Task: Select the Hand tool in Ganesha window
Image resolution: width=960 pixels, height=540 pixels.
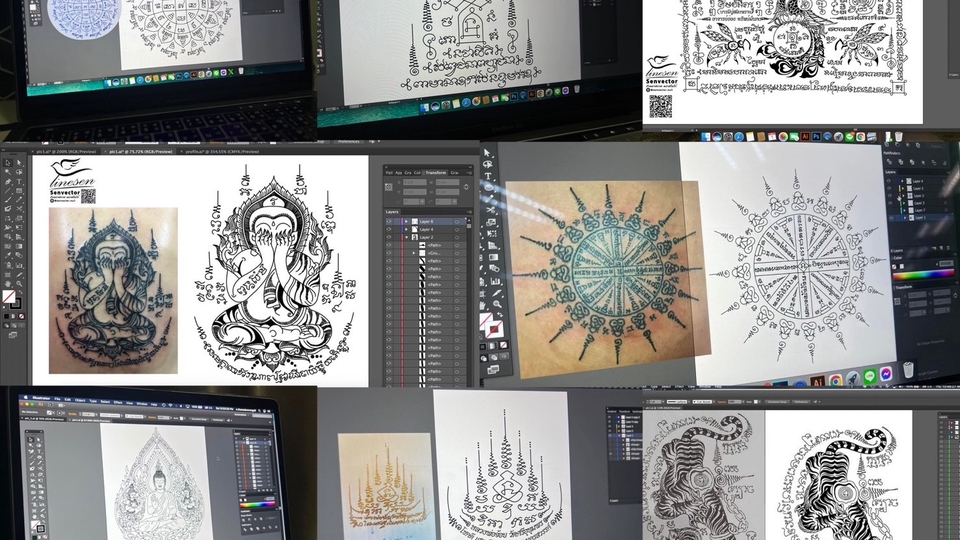Action: tap(7, 283)
